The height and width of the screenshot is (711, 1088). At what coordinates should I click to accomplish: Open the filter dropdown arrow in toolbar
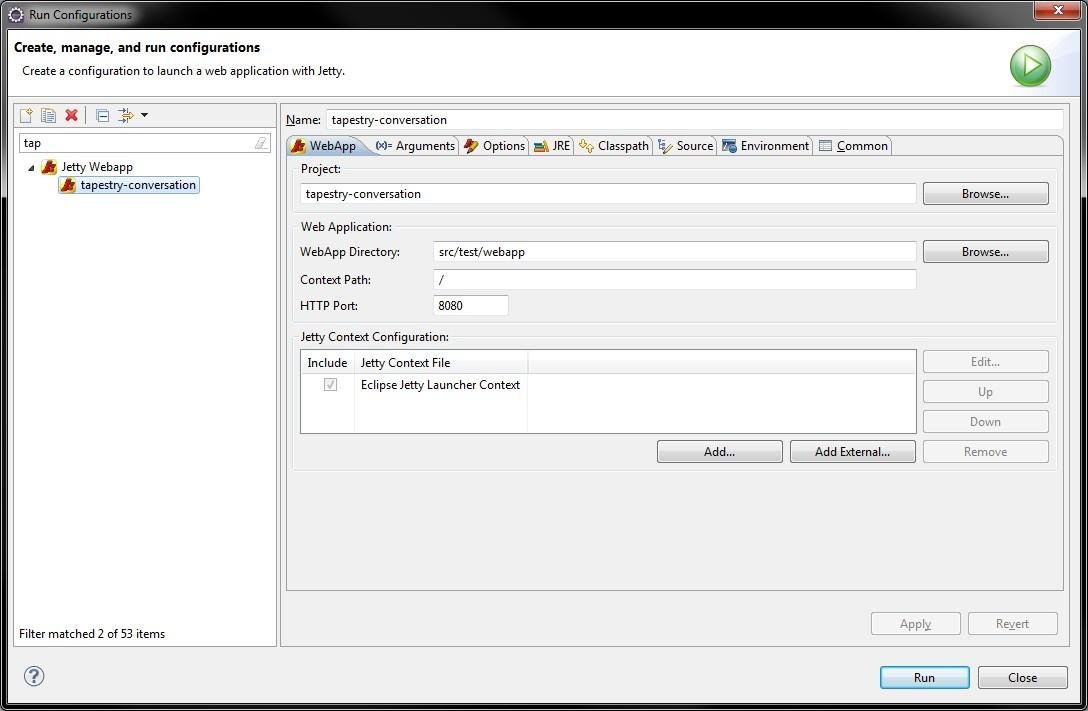click(x=145, y=115)
